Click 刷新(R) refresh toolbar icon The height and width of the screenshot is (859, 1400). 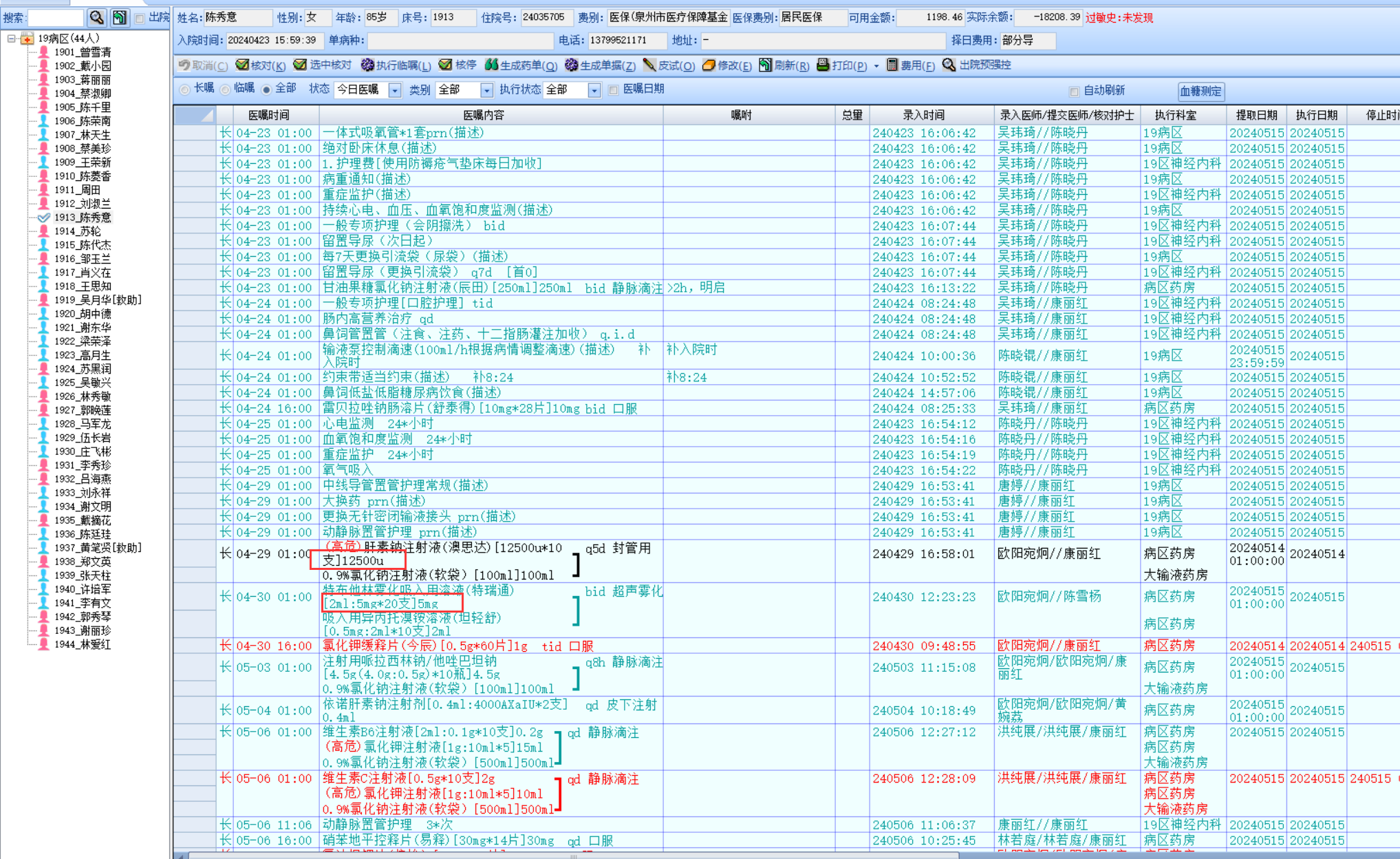point(765,65)
